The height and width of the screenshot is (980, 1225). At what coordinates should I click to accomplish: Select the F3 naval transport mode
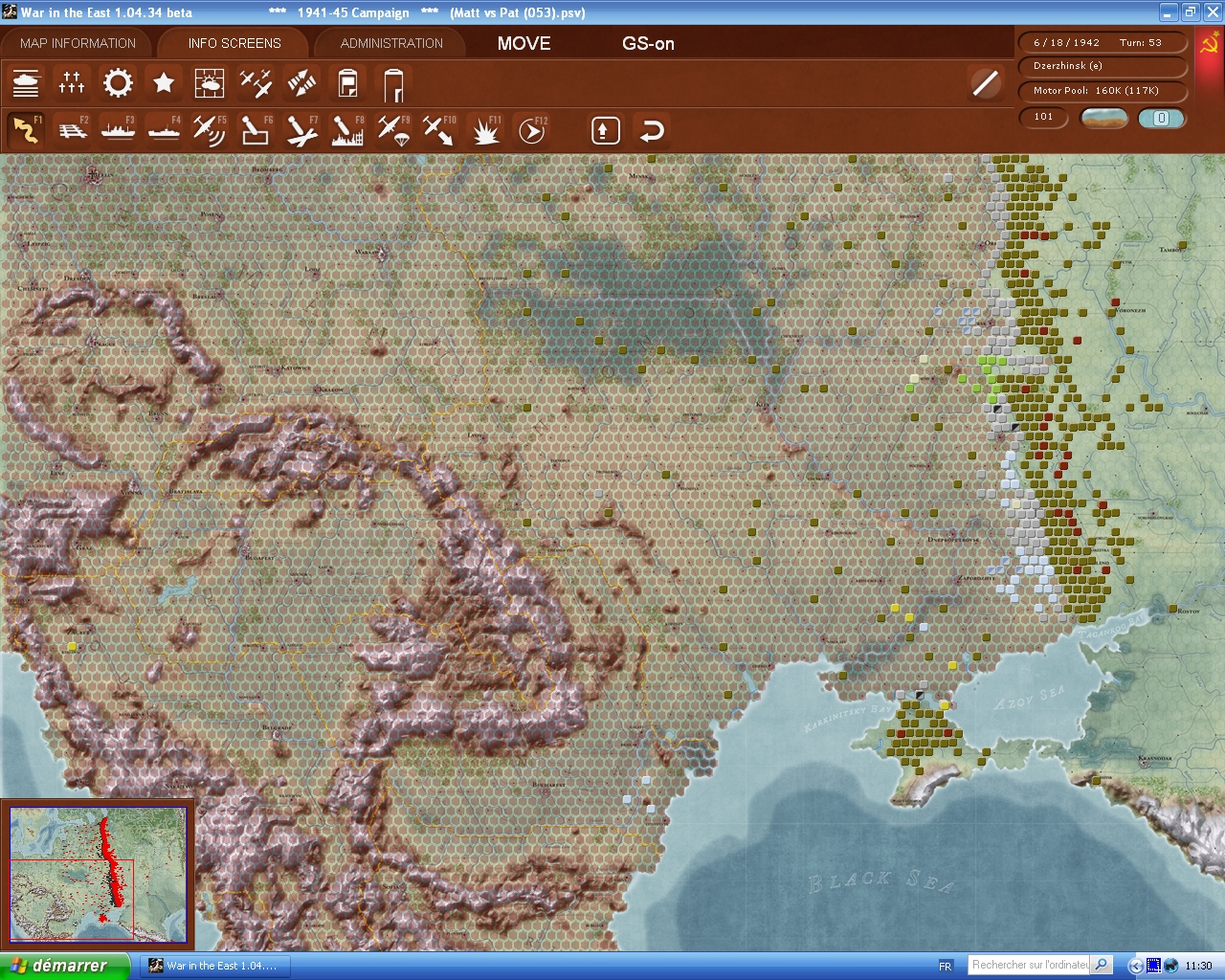(118, 130)
